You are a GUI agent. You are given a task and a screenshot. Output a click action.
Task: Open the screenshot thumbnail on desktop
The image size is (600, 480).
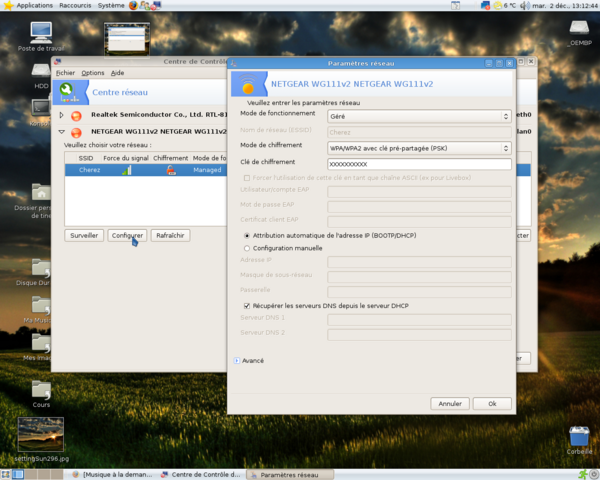[127, 38]
